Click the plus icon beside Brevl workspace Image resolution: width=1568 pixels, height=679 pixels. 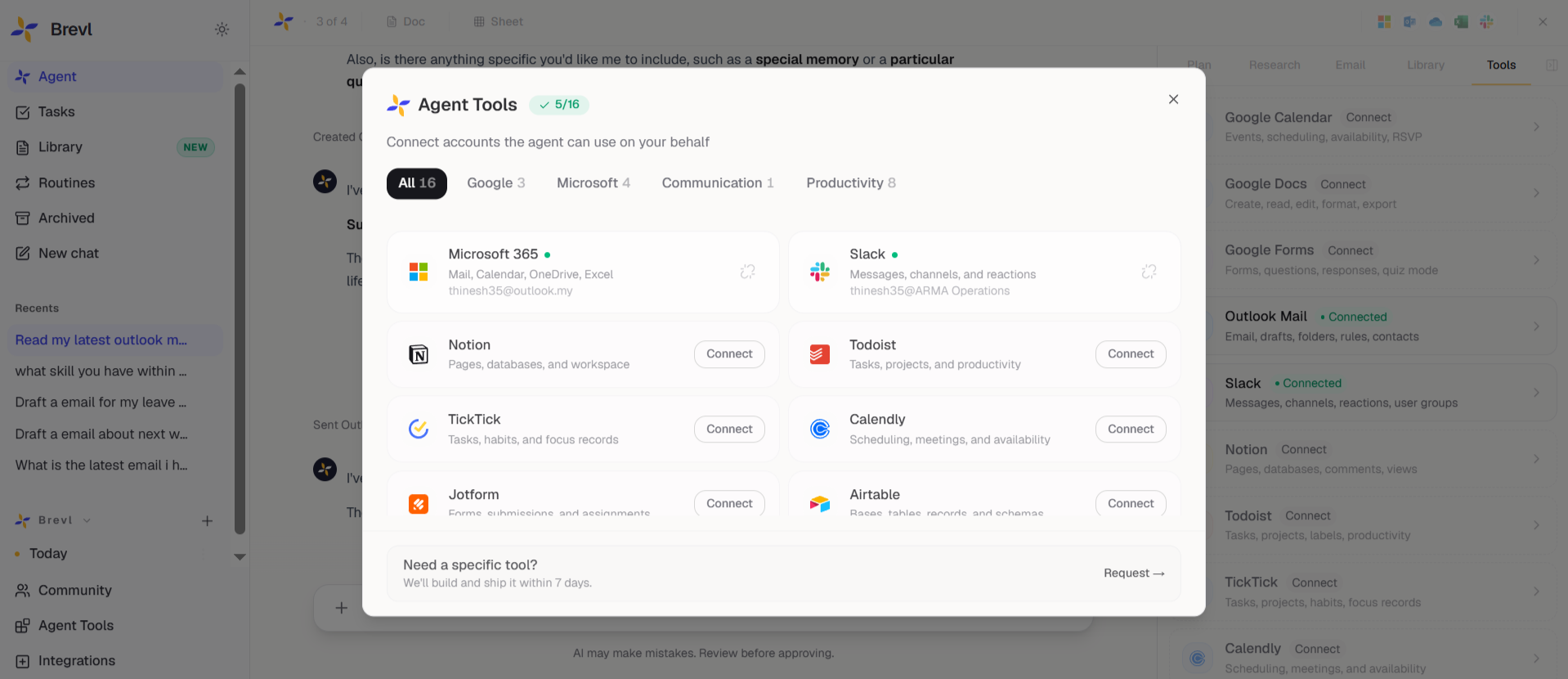click(x=208, y=521)
